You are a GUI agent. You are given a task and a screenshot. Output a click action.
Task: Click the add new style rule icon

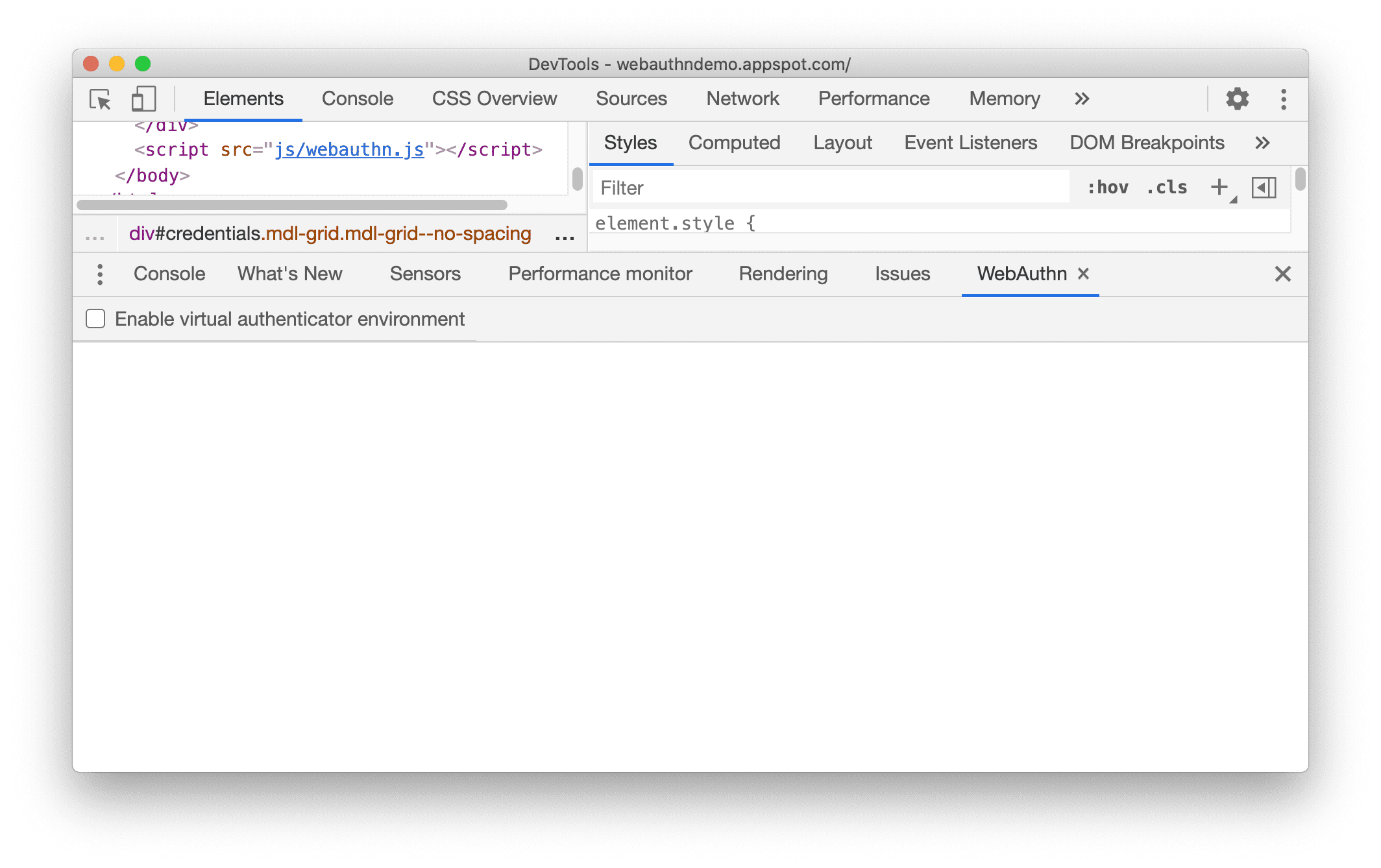(x=1220, y=189)
